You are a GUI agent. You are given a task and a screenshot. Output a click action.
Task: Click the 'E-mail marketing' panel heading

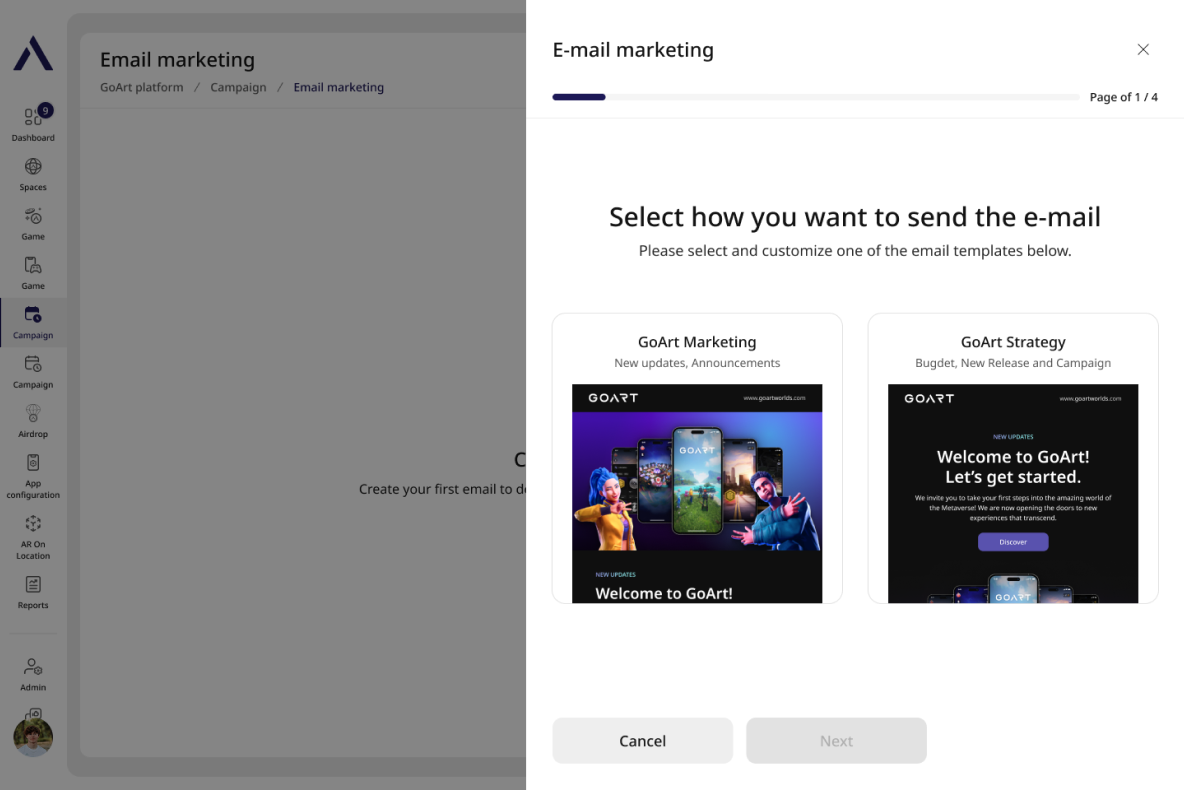coord(633,50)
